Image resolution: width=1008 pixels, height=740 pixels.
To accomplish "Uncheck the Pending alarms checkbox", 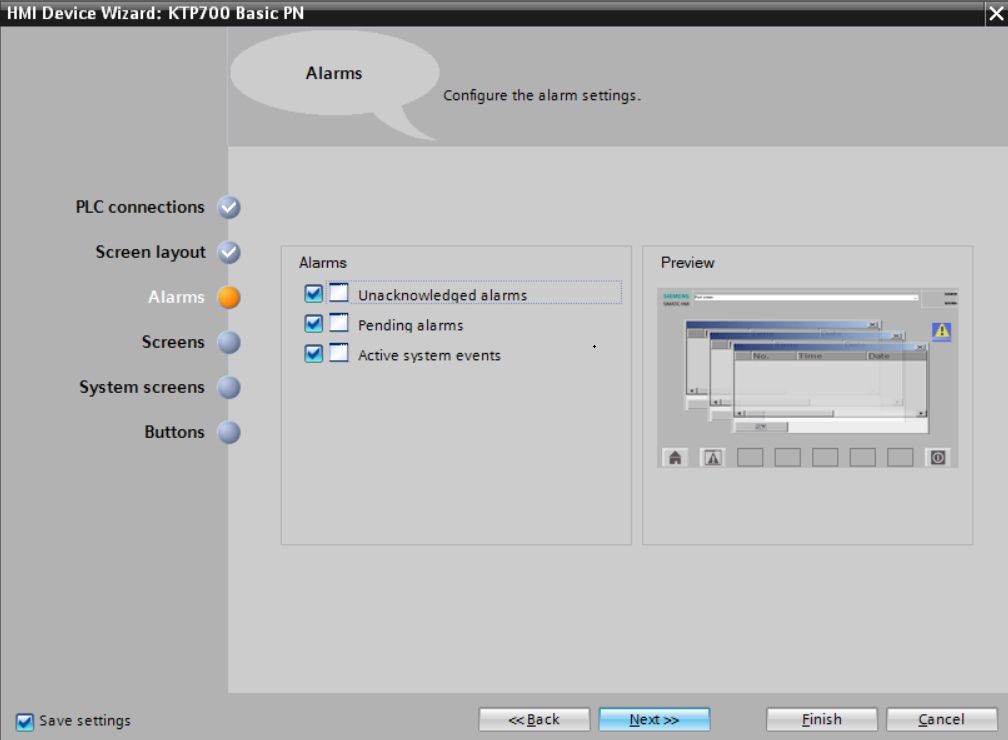I will (x=314, y=323).
